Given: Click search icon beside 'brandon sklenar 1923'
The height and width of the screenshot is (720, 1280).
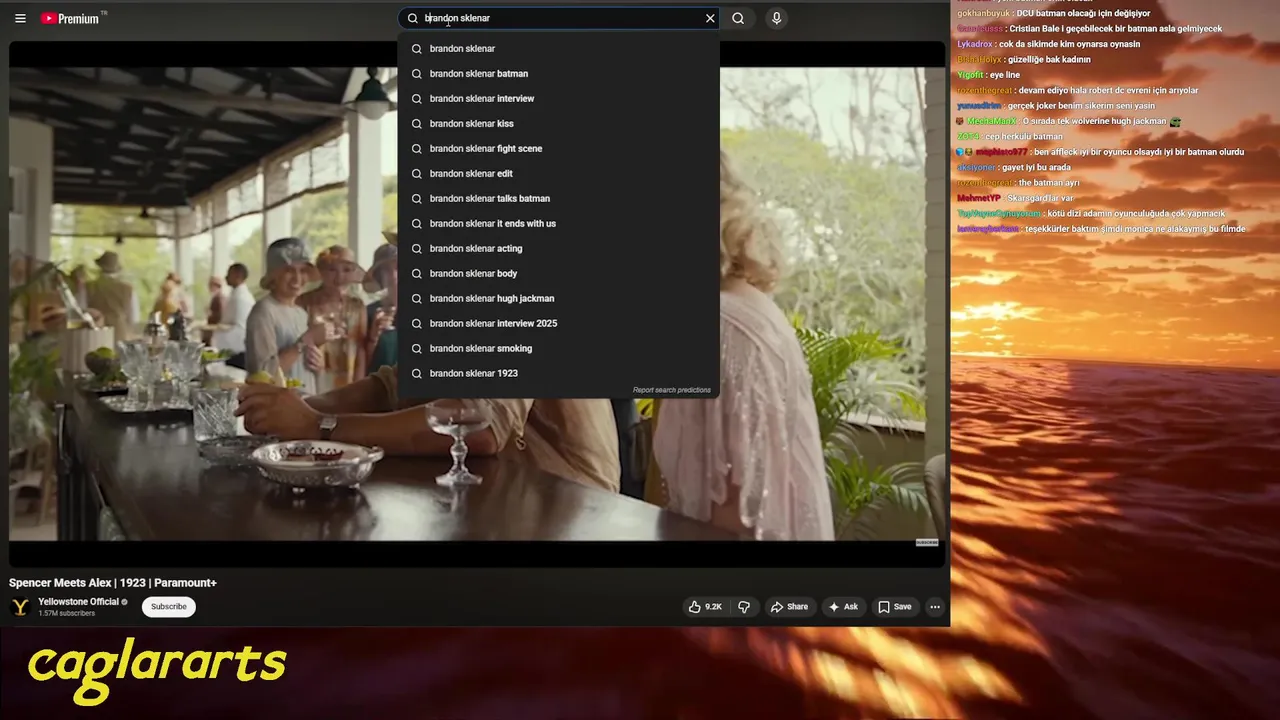Looking at the screenshot, I should pyautogui.click(x=417, y=373).
